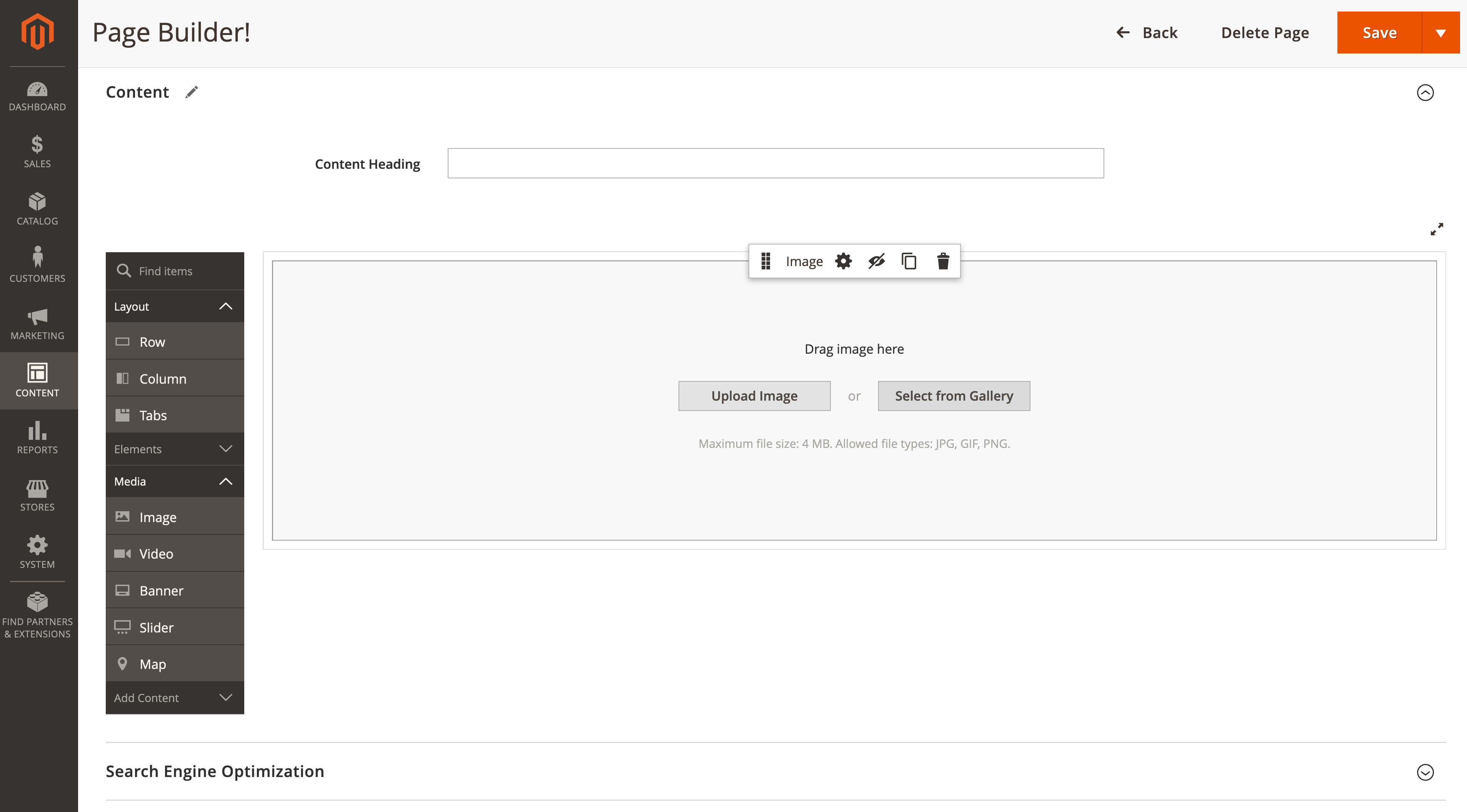This screenshot has width=1467, height=812.
Task: Expand the Search Engine Optimization section chevron
Action: click(1425, 772)
